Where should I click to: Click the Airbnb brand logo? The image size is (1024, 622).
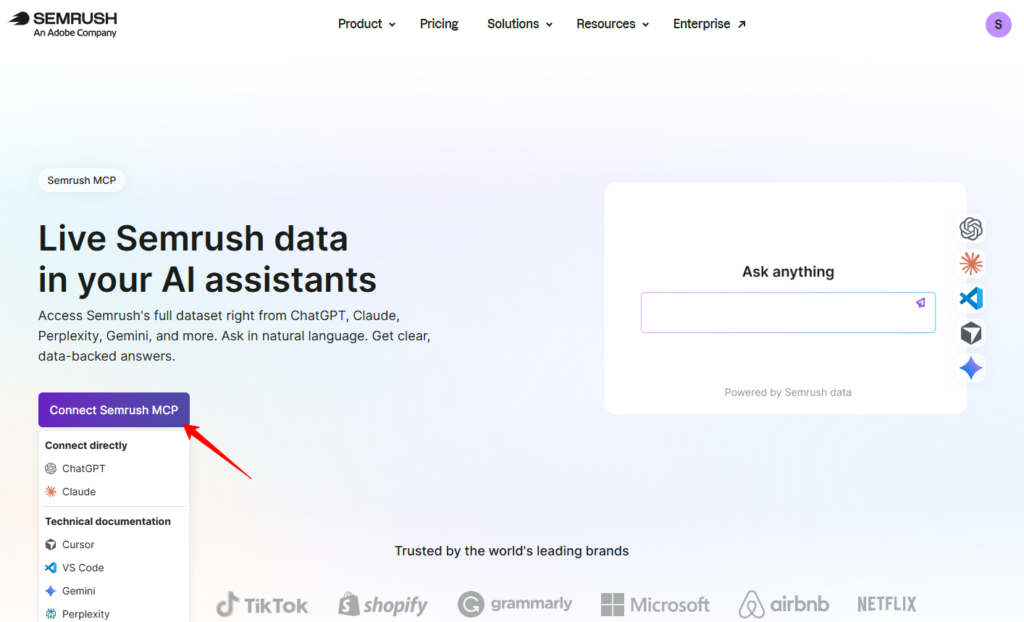pyautogui.click(x=784, y=604)
